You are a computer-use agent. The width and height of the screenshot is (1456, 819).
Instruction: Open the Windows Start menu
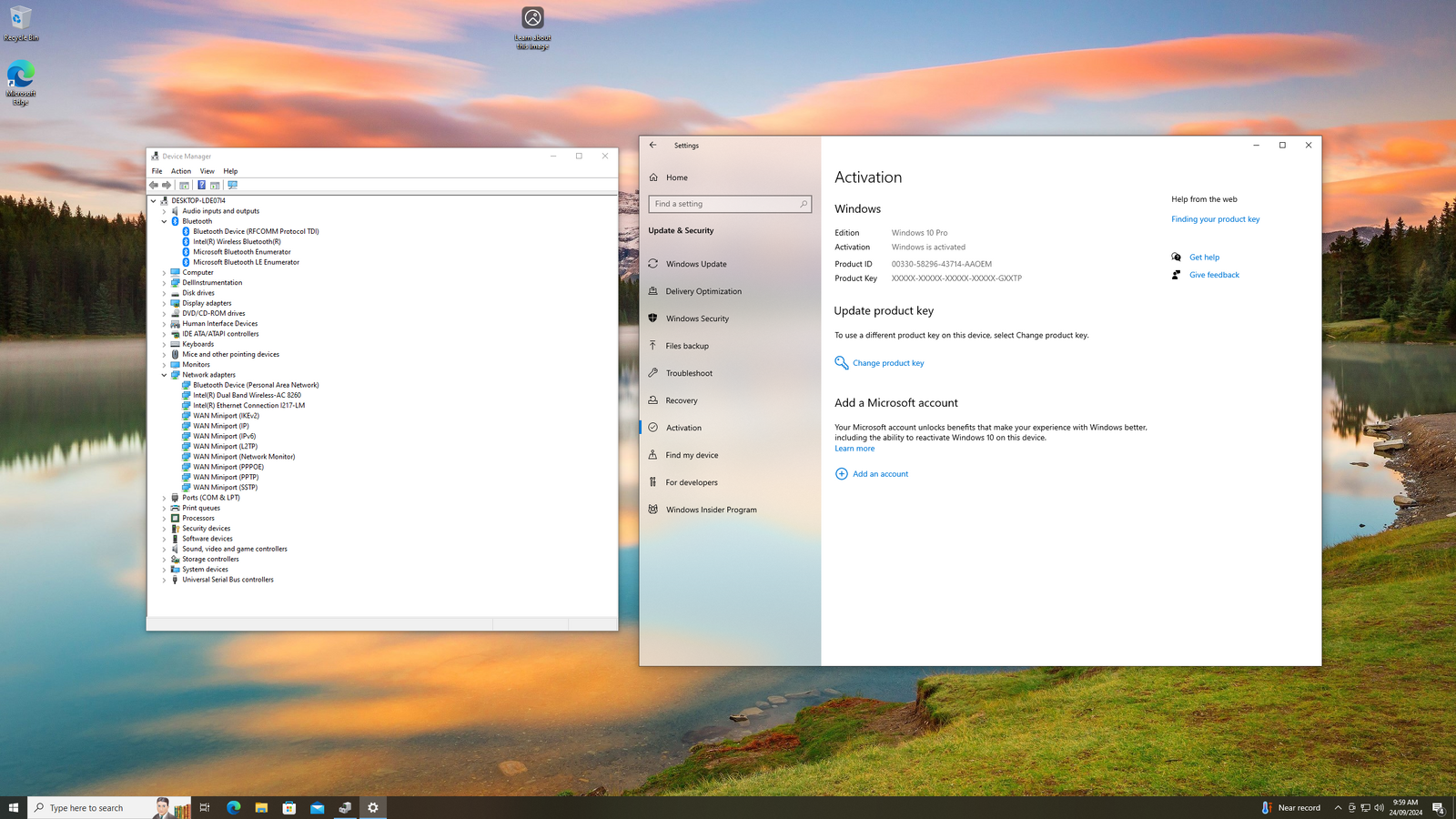[x=14, y=807]
